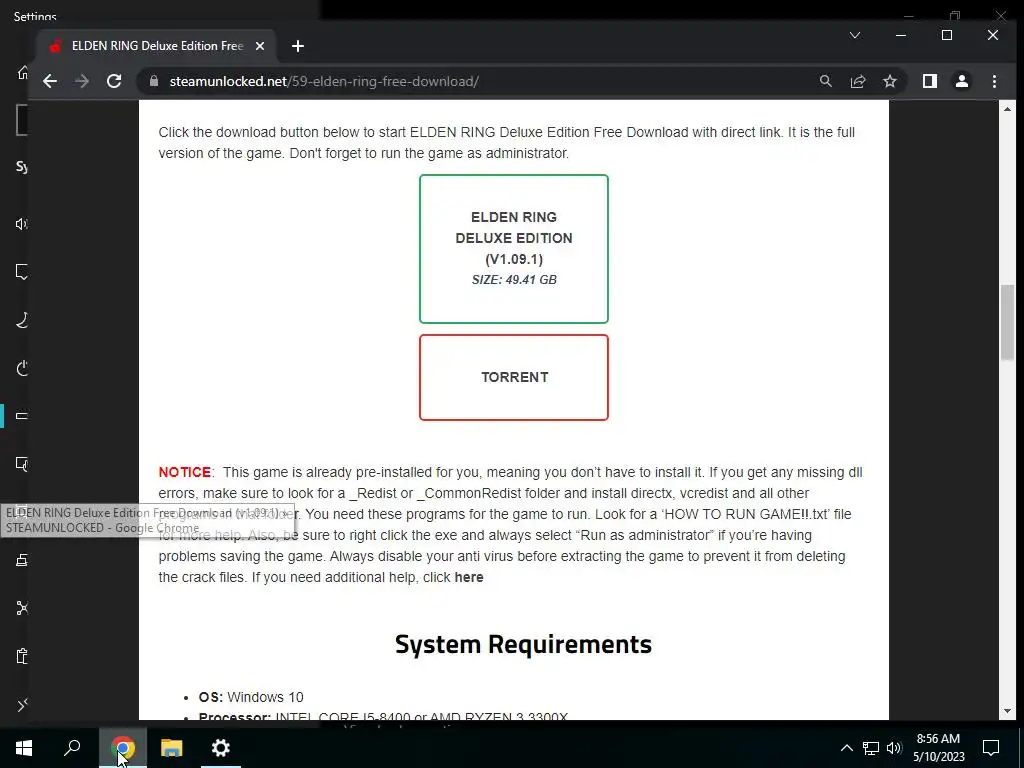Open the taskbar clock and date
Screen dimensions: 1024x768
click(938, 748)
